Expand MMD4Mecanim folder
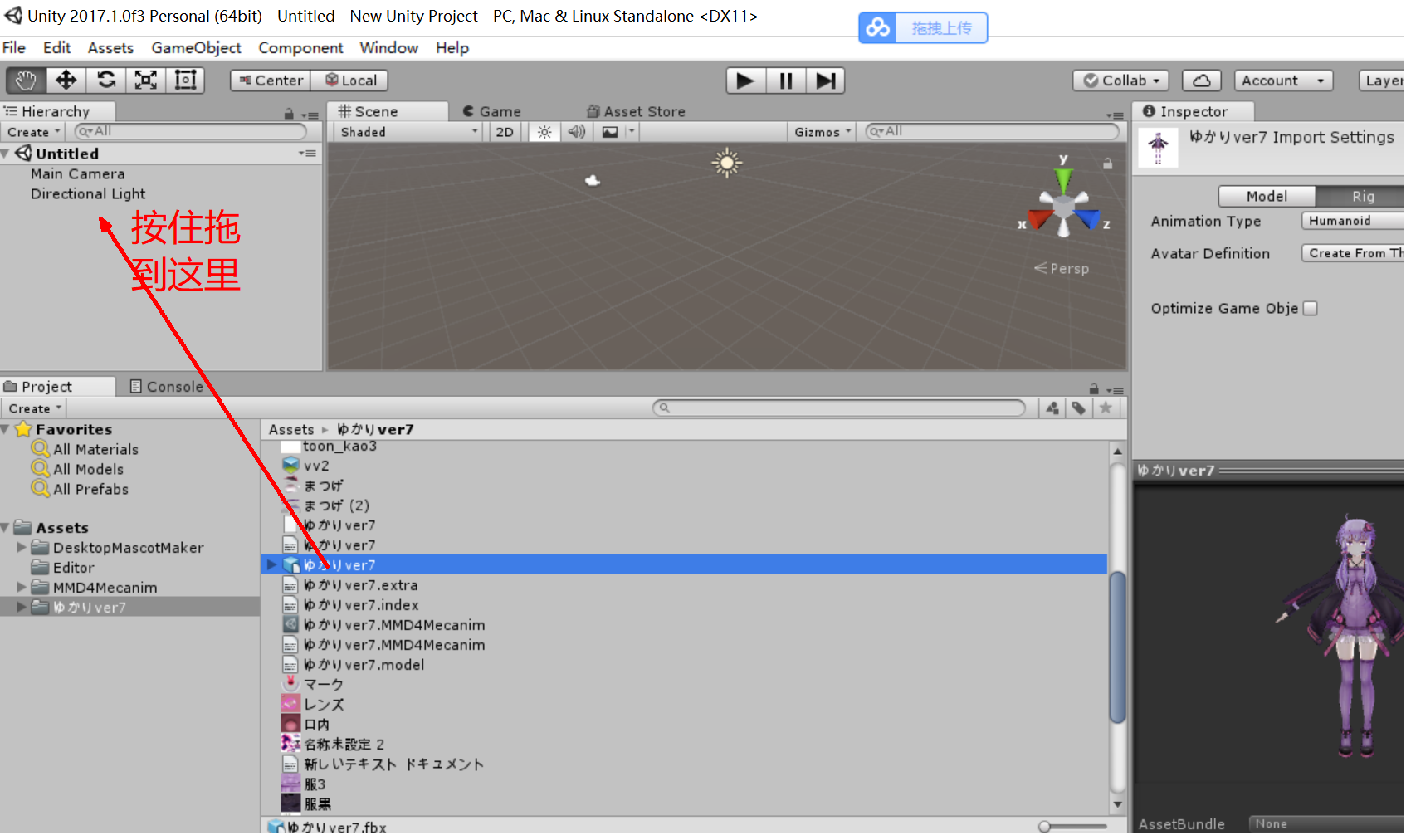This screenshot has width=1406, height=840. pyautogui.click(x=21, y=587)
